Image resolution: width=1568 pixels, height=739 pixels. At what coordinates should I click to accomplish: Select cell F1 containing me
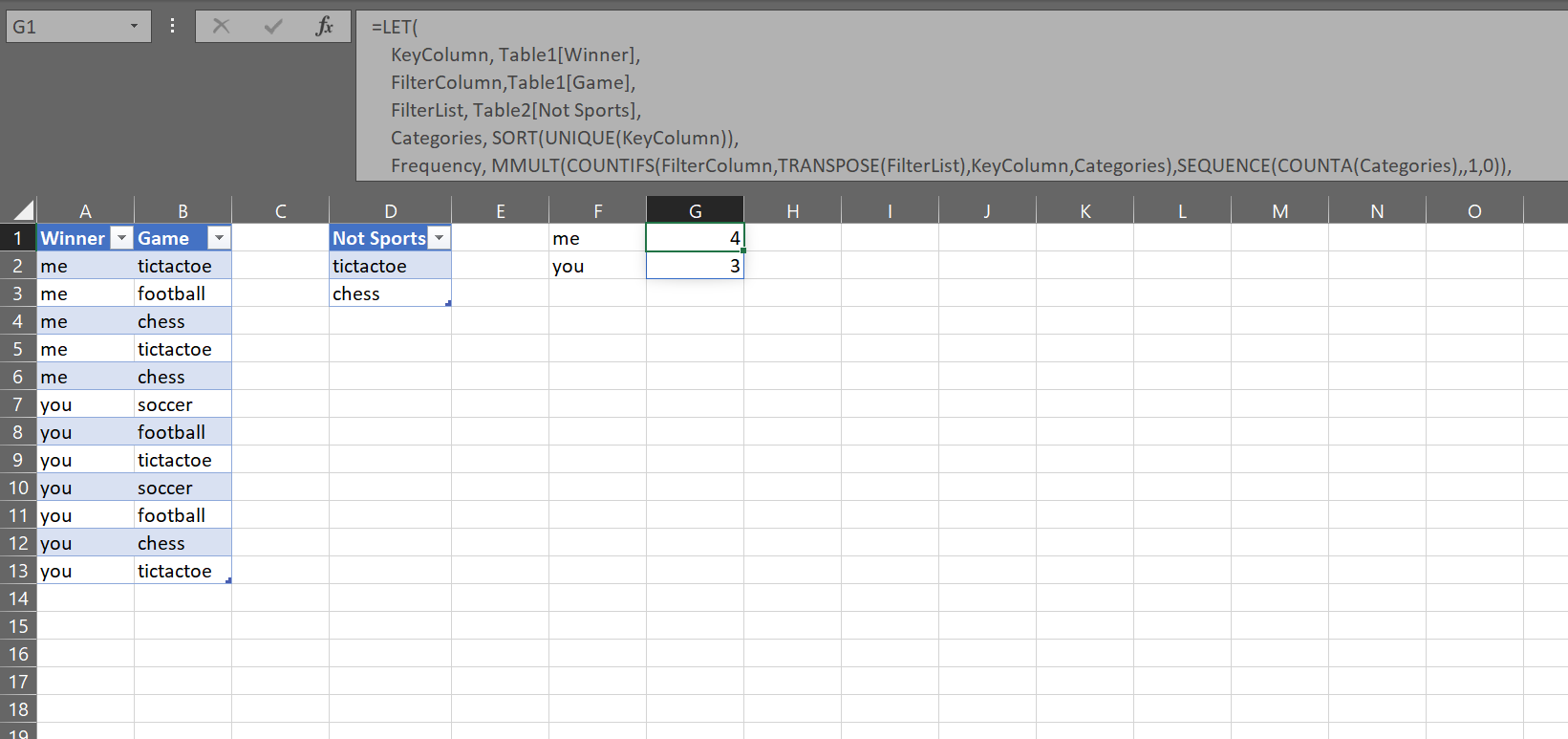tap(597, 238)
